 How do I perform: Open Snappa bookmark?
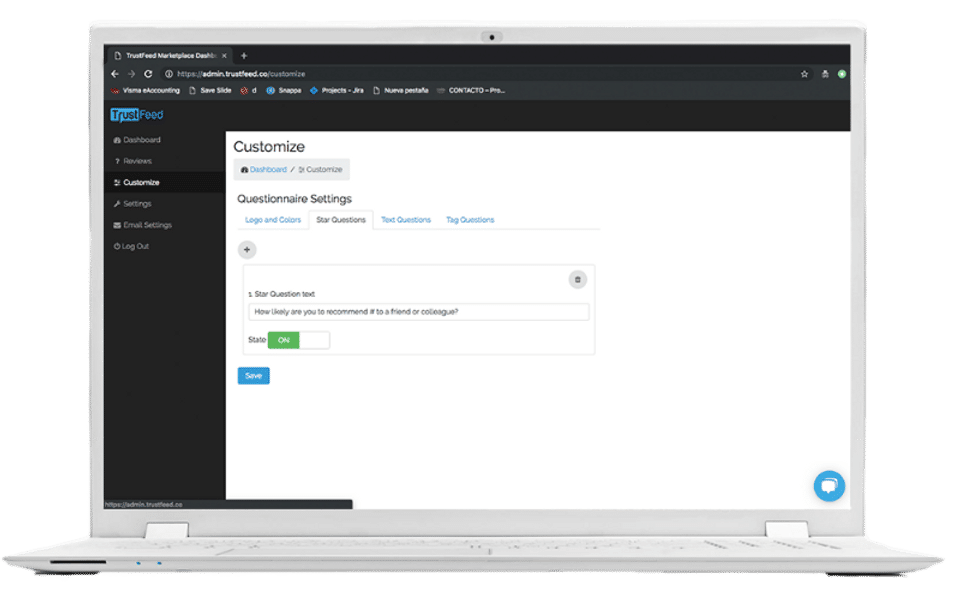(x=284, y=91)
